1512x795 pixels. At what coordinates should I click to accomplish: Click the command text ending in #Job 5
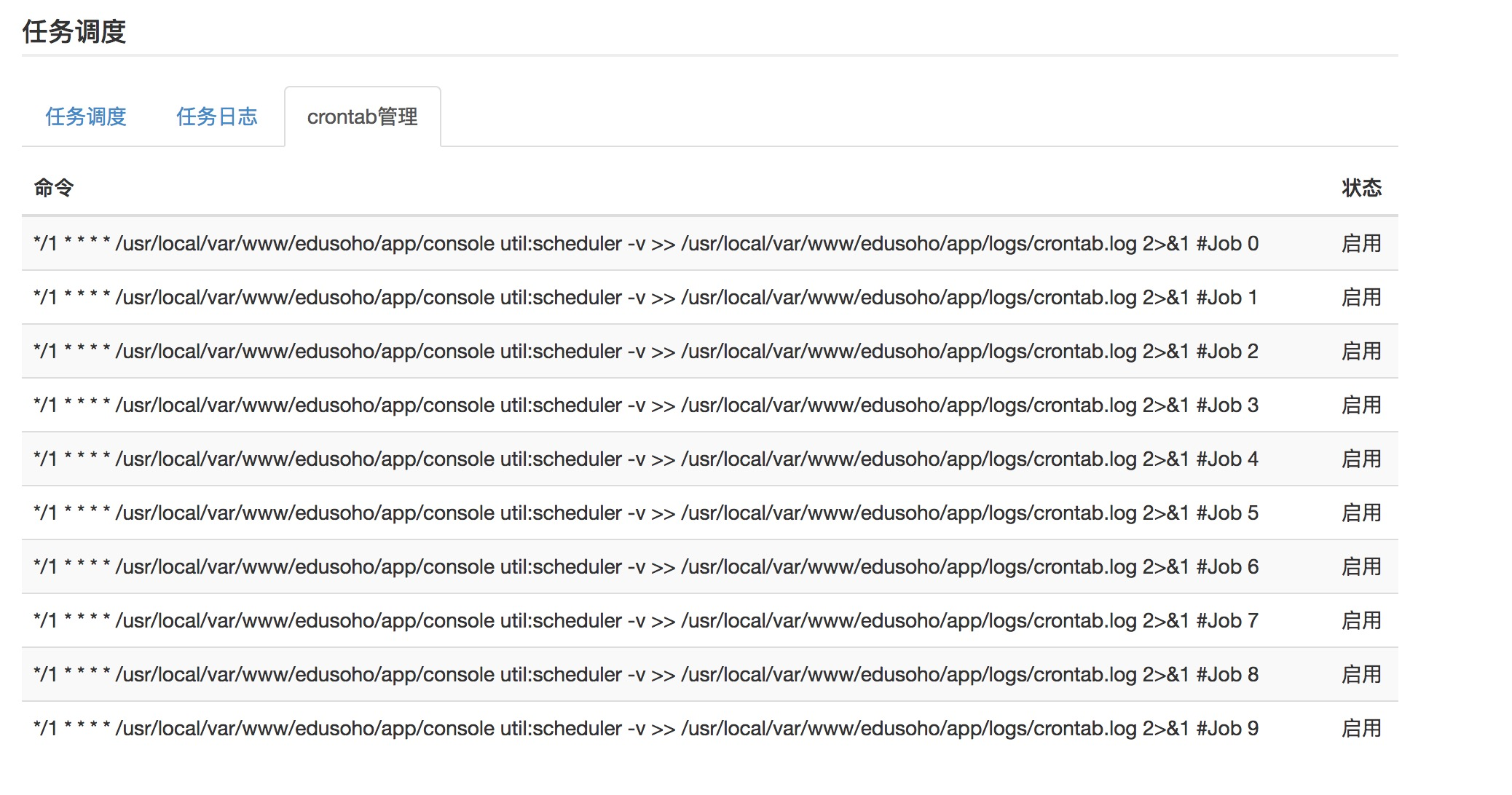pyautogui.click(x=646, y=513)
